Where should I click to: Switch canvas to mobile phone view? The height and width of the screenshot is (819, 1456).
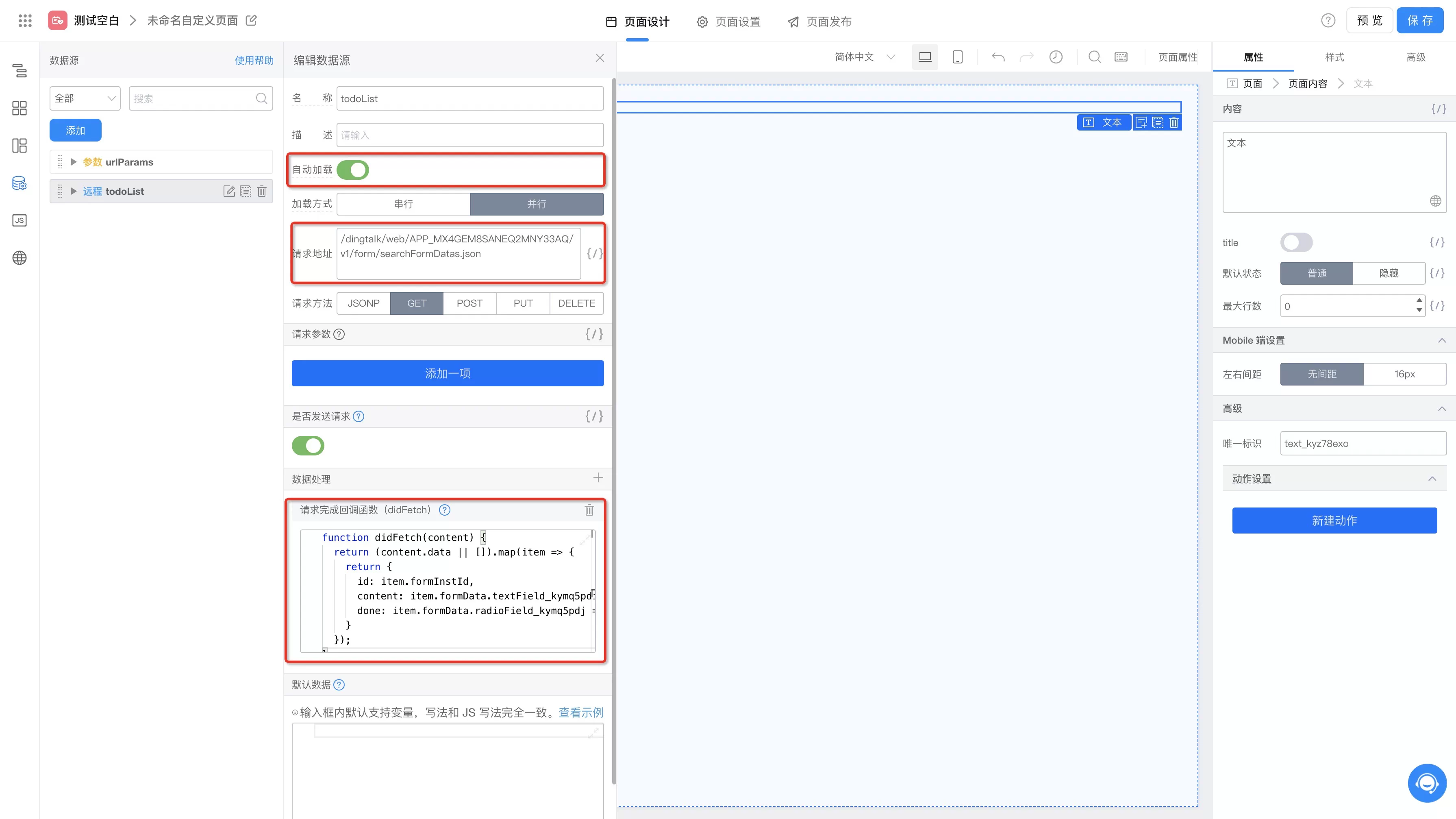coord(957,57)
